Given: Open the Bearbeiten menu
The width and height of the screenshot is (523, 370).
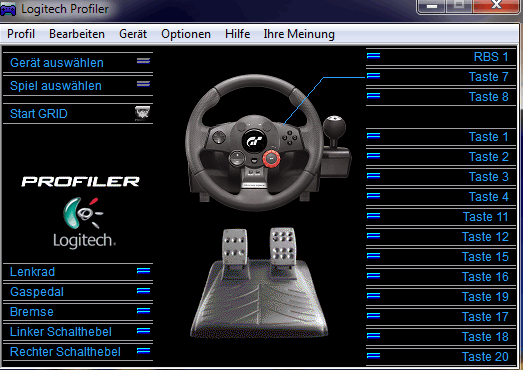Looking at the screenshot, I should (x=77, y=34).
